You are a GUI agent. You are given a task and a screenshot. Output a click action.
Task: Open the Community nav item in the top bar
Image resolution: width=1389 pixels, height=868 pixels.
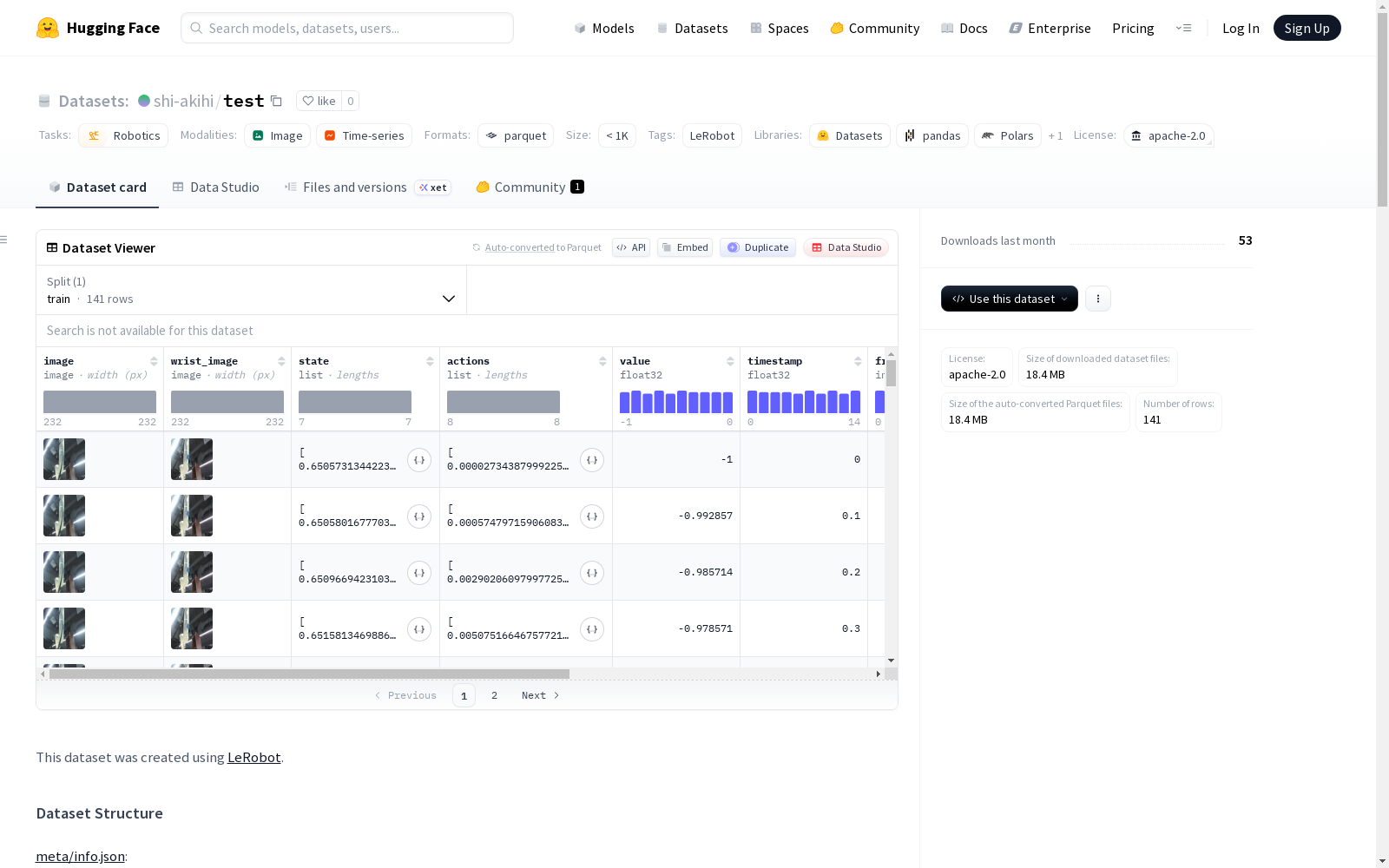coord(875,28)
